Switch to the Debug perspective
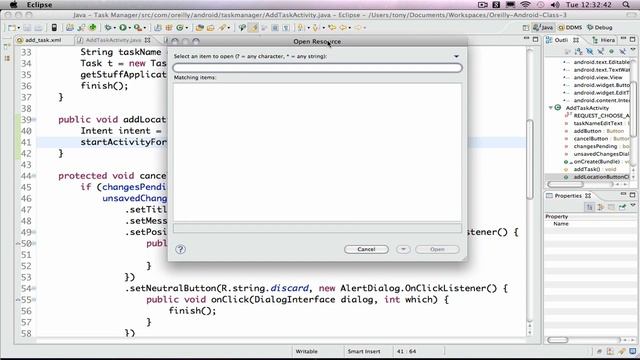Screen dimensions: 640x360 pyautogui.click(x=600, y=27)
